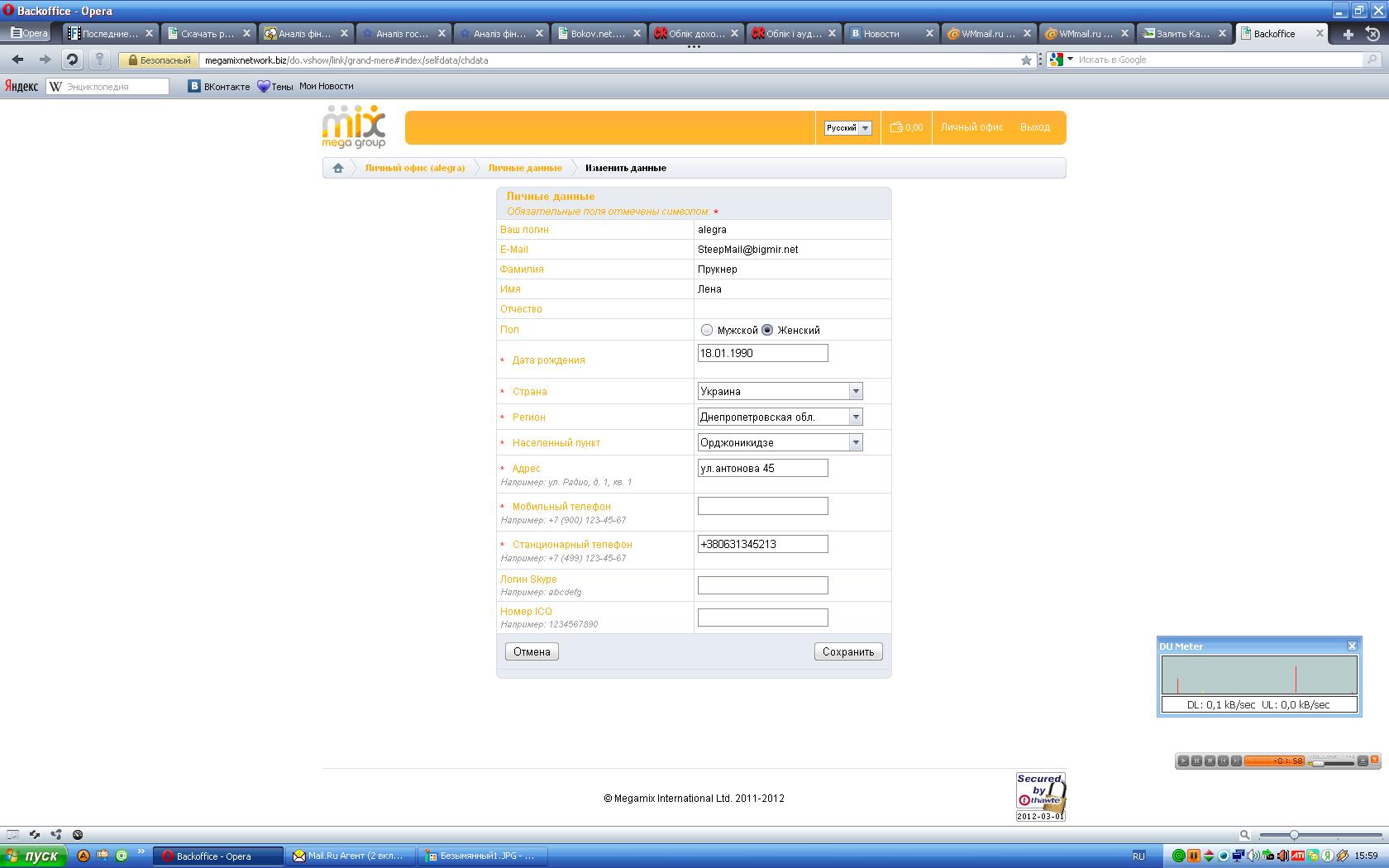Expand the Страна dropdown
Viewport: 1389px width, 868px height.
click(x=856, y=391)
